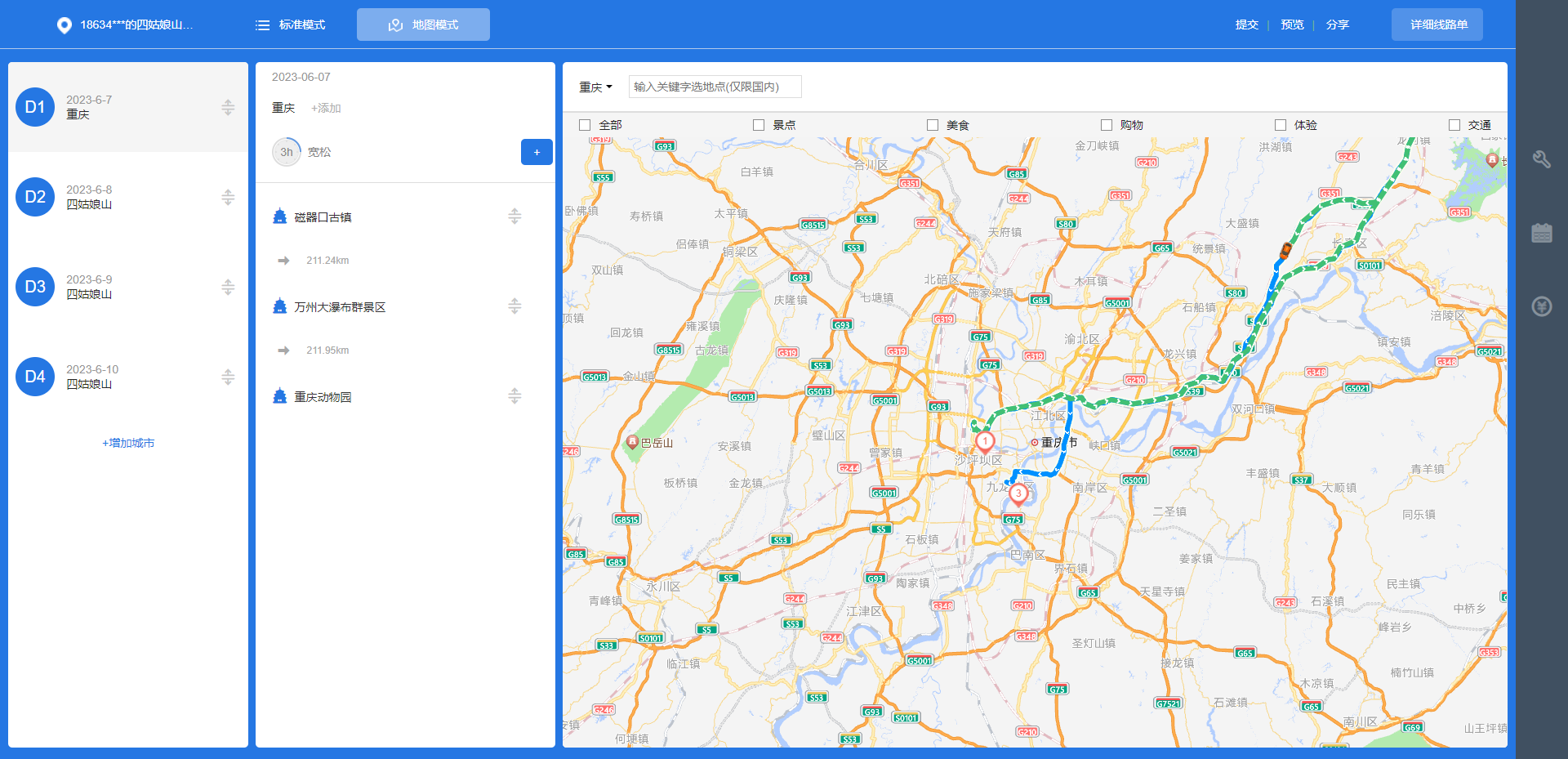
Task: Click the keyword location search field
Action: tap(715, 87)
